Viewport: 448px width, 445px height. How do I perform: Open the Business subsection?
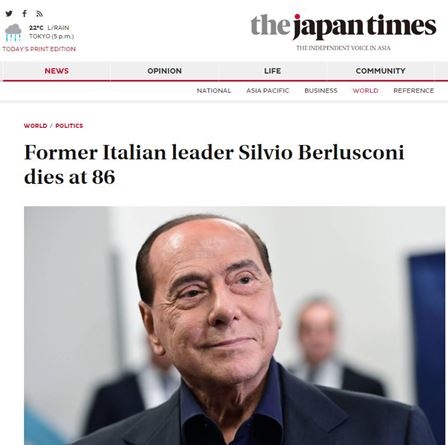(x=321, y=91)
